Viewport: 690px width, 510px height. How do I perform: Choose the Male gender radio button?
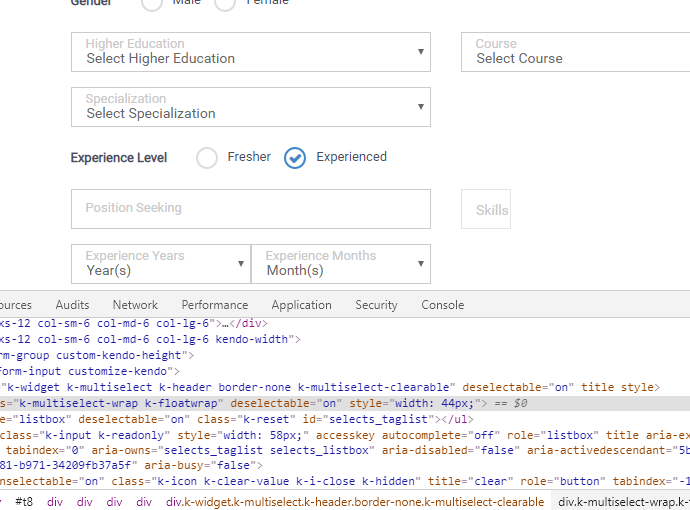click(x=151, y=3)
